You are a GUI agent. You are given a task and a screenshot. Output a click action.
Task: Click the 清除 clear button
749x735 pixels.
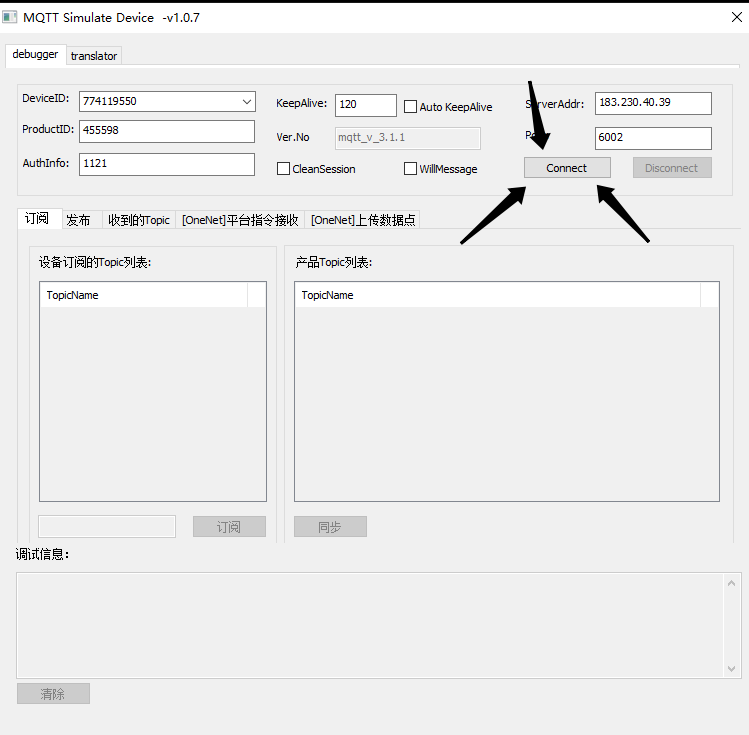coord(54,693)
